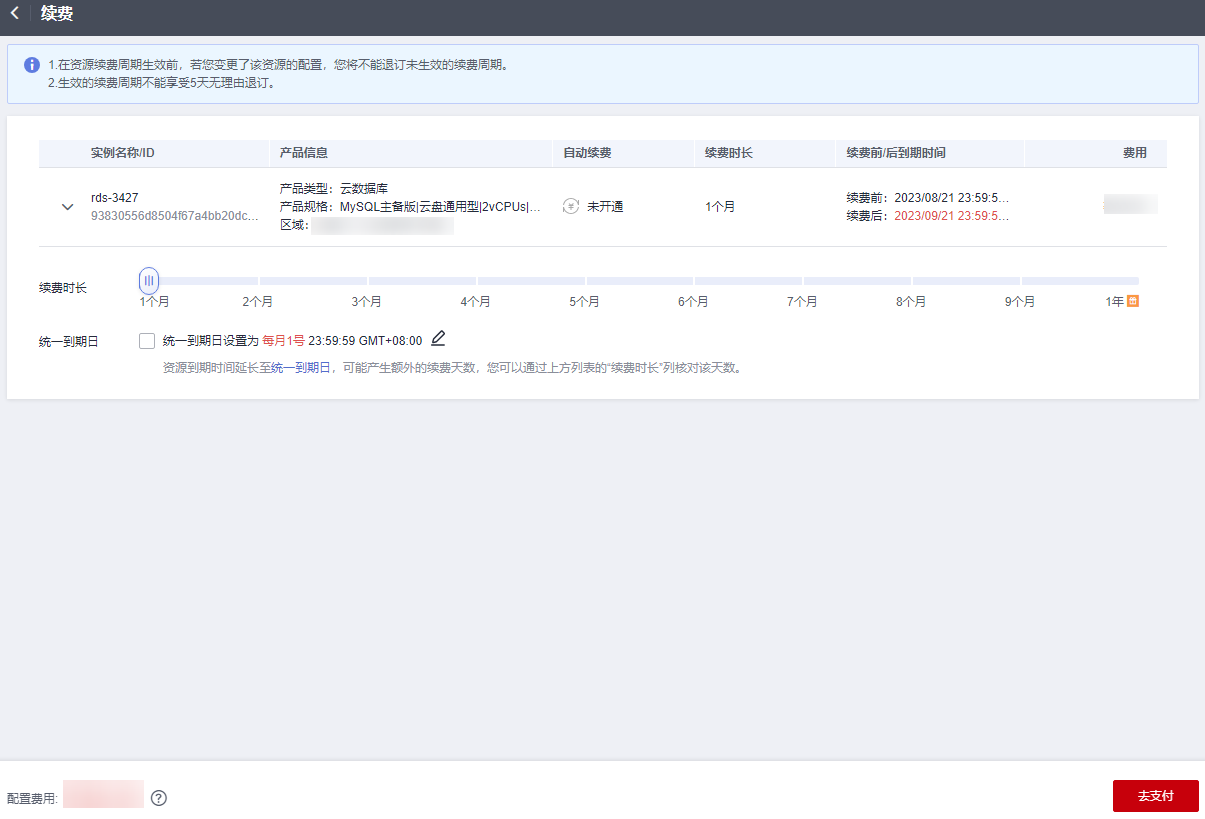This screenshot has height=819, width=1205.
Task: Pick 6个月 renewal duration
Action: coord(693,301)
